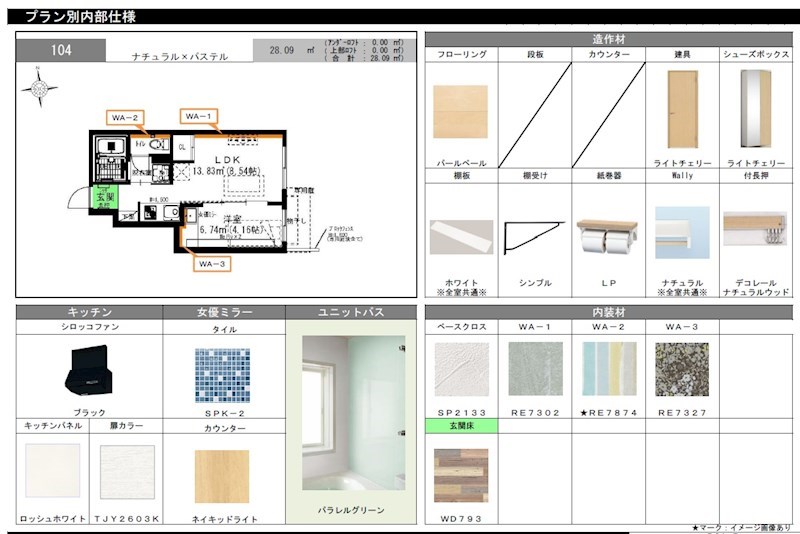Pick the SPK-2 blue mosaic tile swatch
Viewport: 800px width, 534px height.
(x=222, y=374)
